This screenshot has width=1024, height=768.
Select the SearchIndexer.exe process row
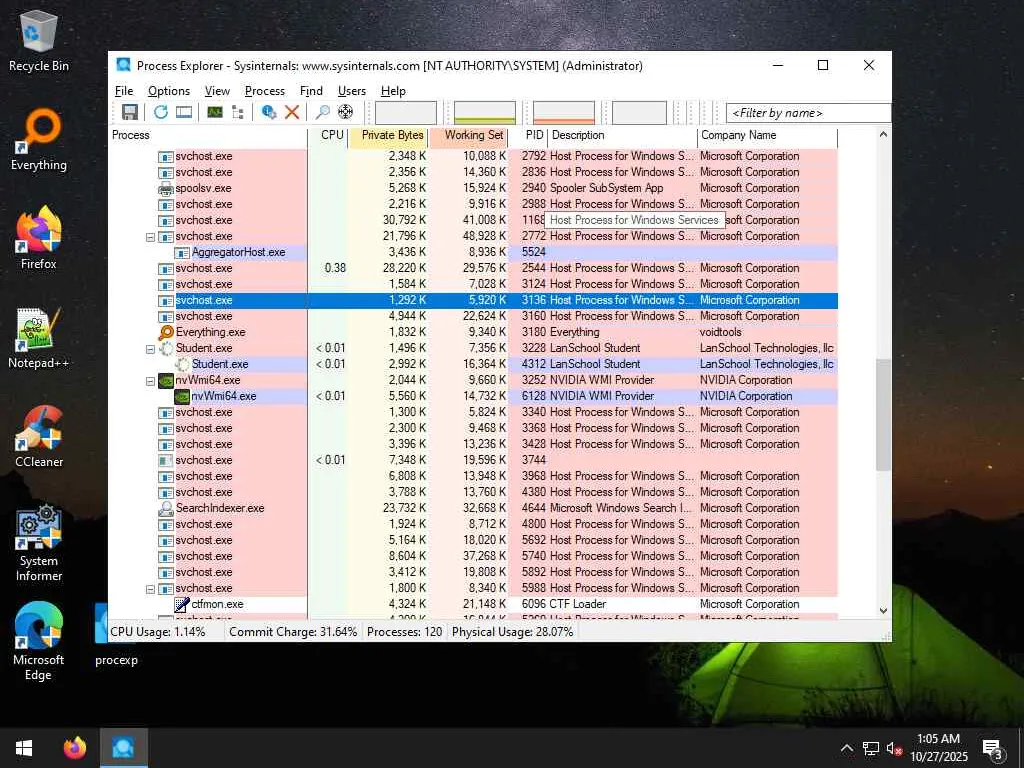pyautogui.click(x=473, y=508)
